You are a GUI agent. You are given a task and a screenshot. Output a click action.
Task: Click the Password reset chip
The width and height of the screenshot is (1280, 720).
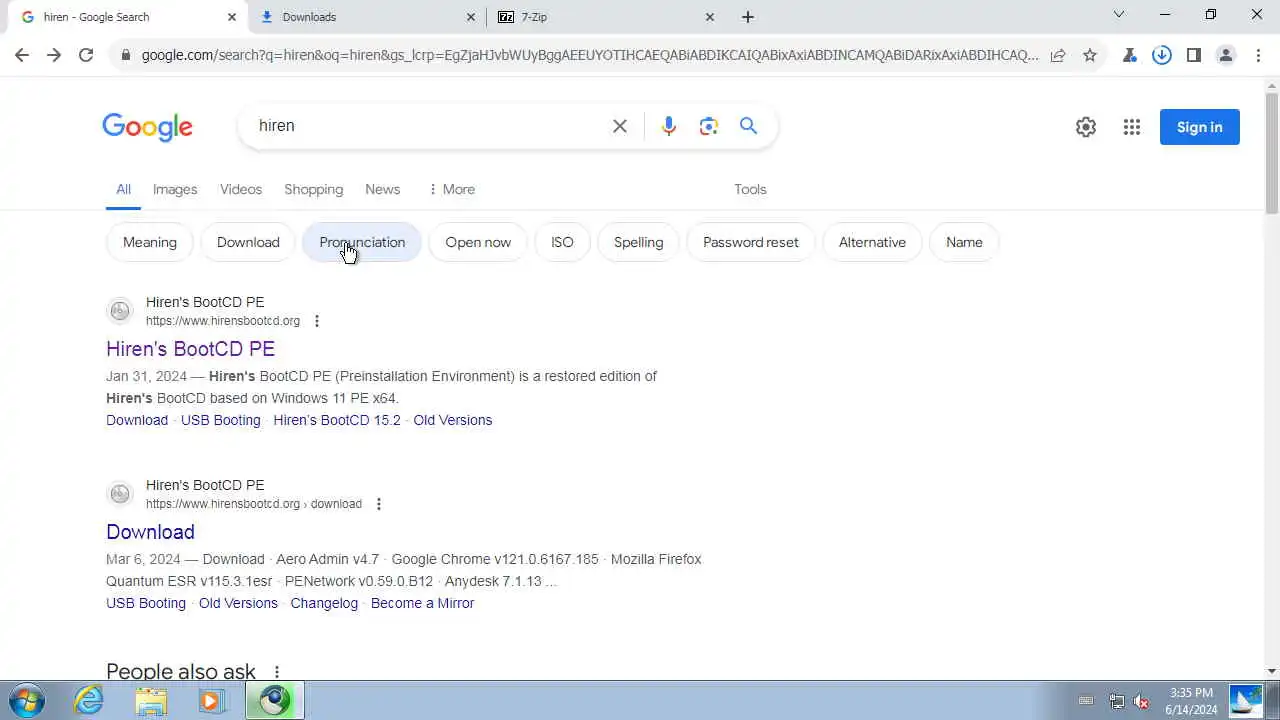click(751, 242)
